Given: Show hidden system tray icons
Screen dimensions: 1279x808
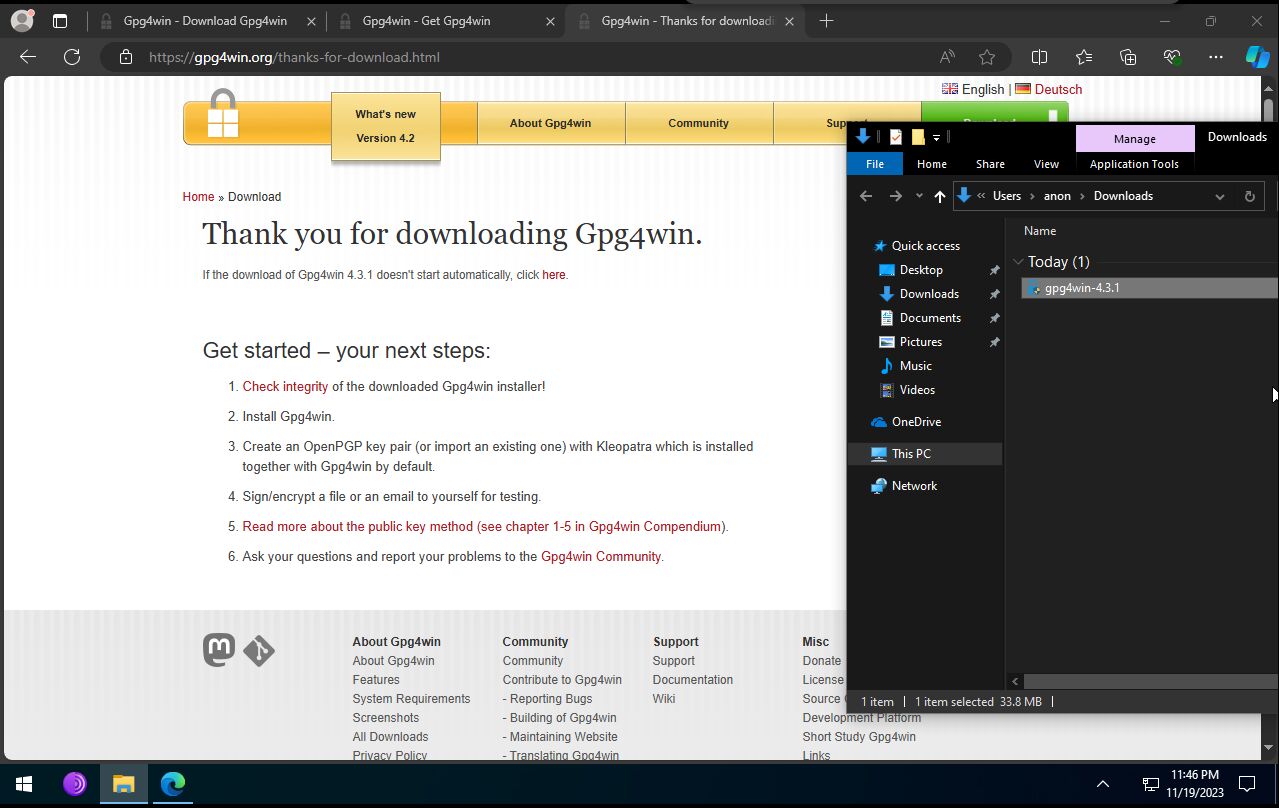Looking at the screenshot, I should click(x=1103, y=784).
